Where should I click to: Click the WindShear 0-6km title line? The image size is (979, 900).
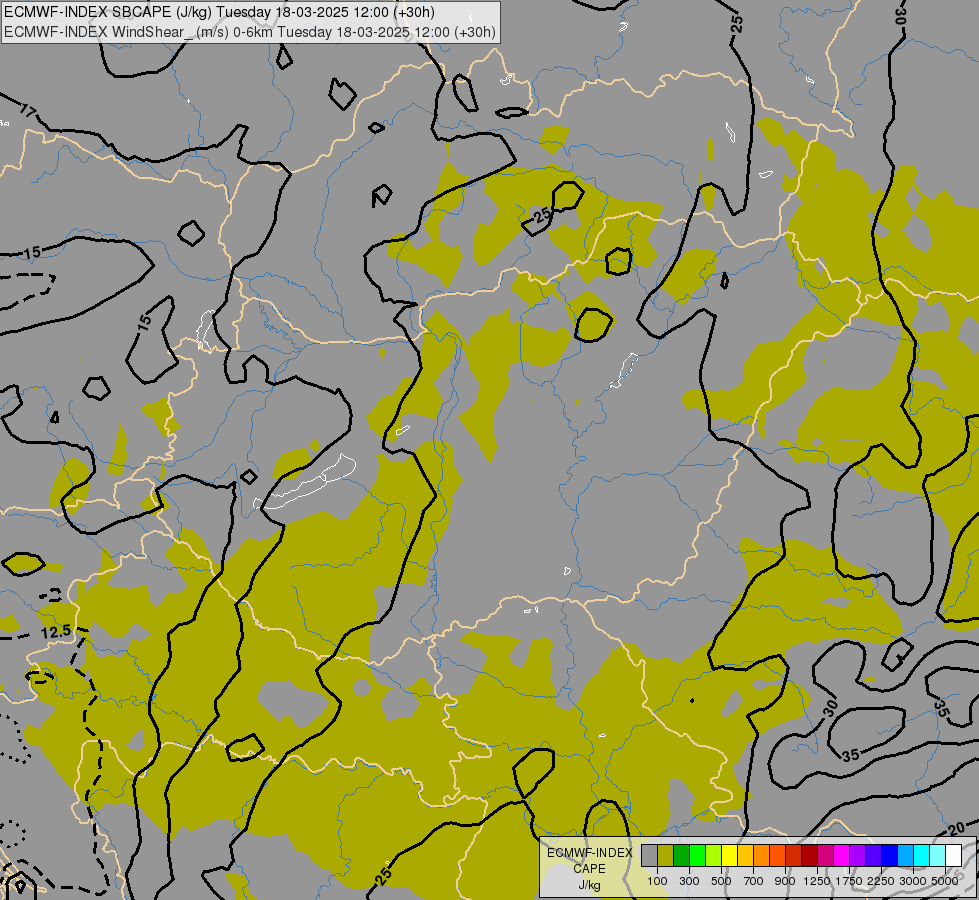tap(250, 32)
